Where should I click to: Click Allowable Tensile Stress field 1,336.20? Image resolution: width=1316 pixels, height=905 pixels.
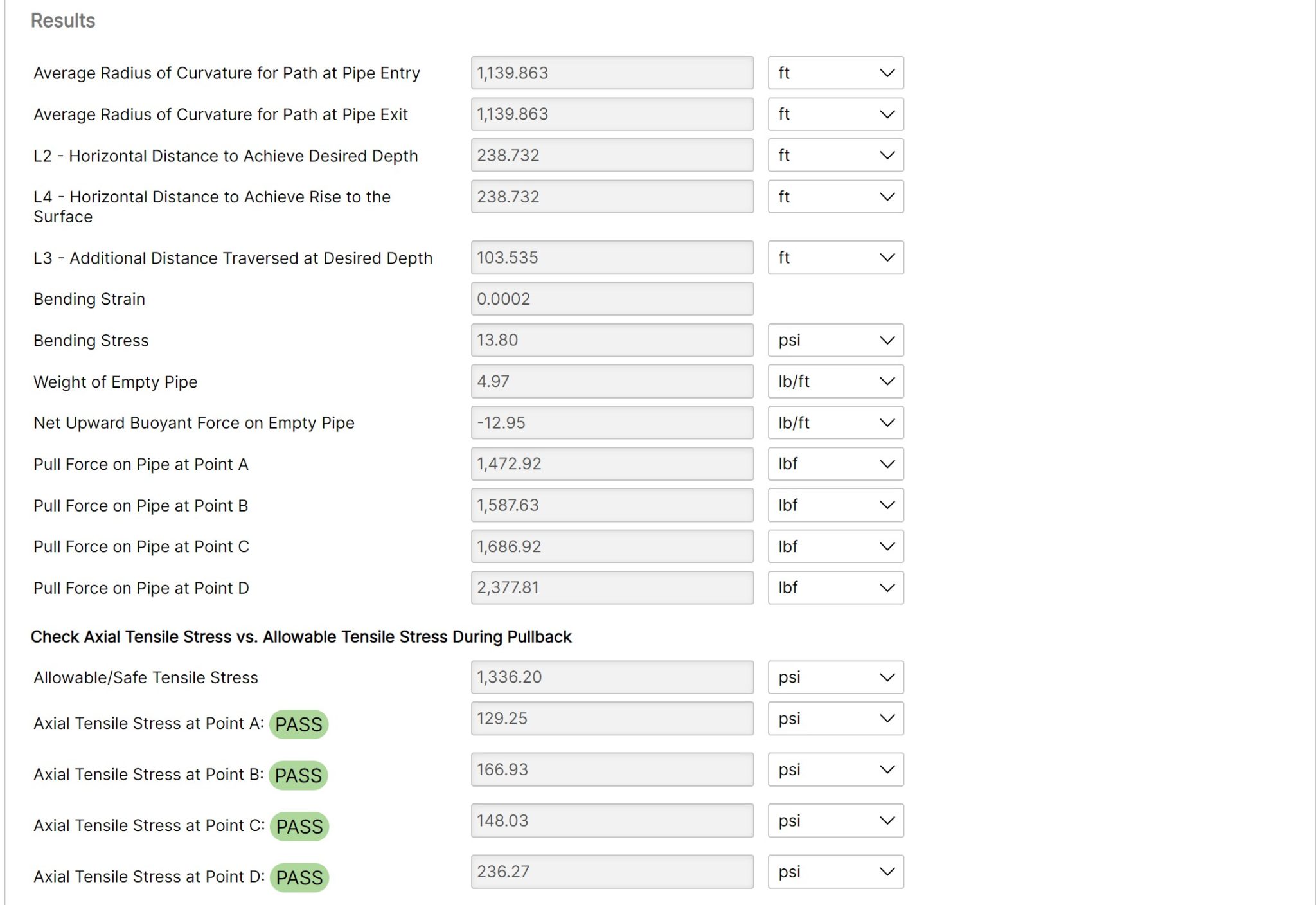pos(612,677)
